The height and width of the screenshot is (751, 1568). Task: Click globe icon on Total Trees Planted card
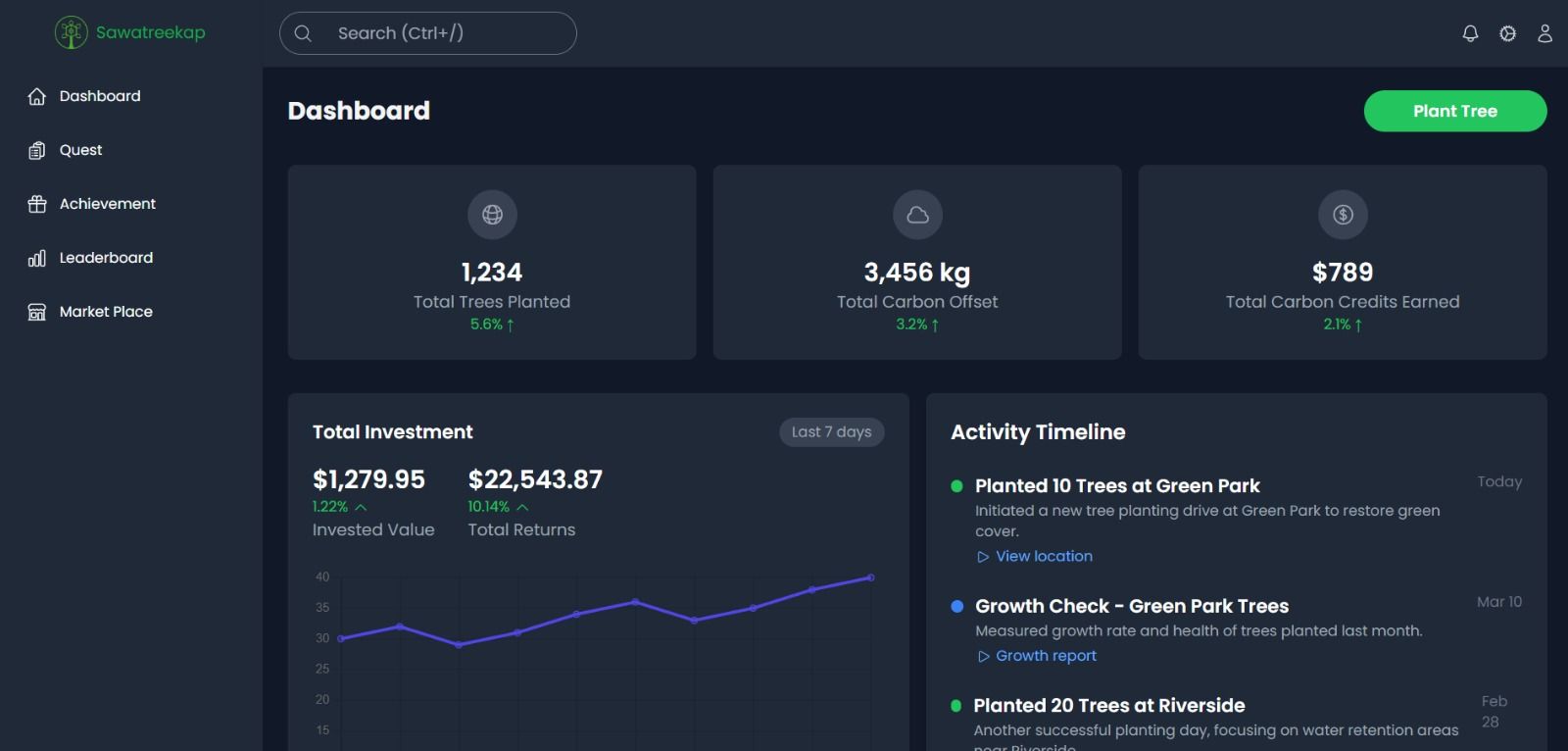tap(492, 215)
